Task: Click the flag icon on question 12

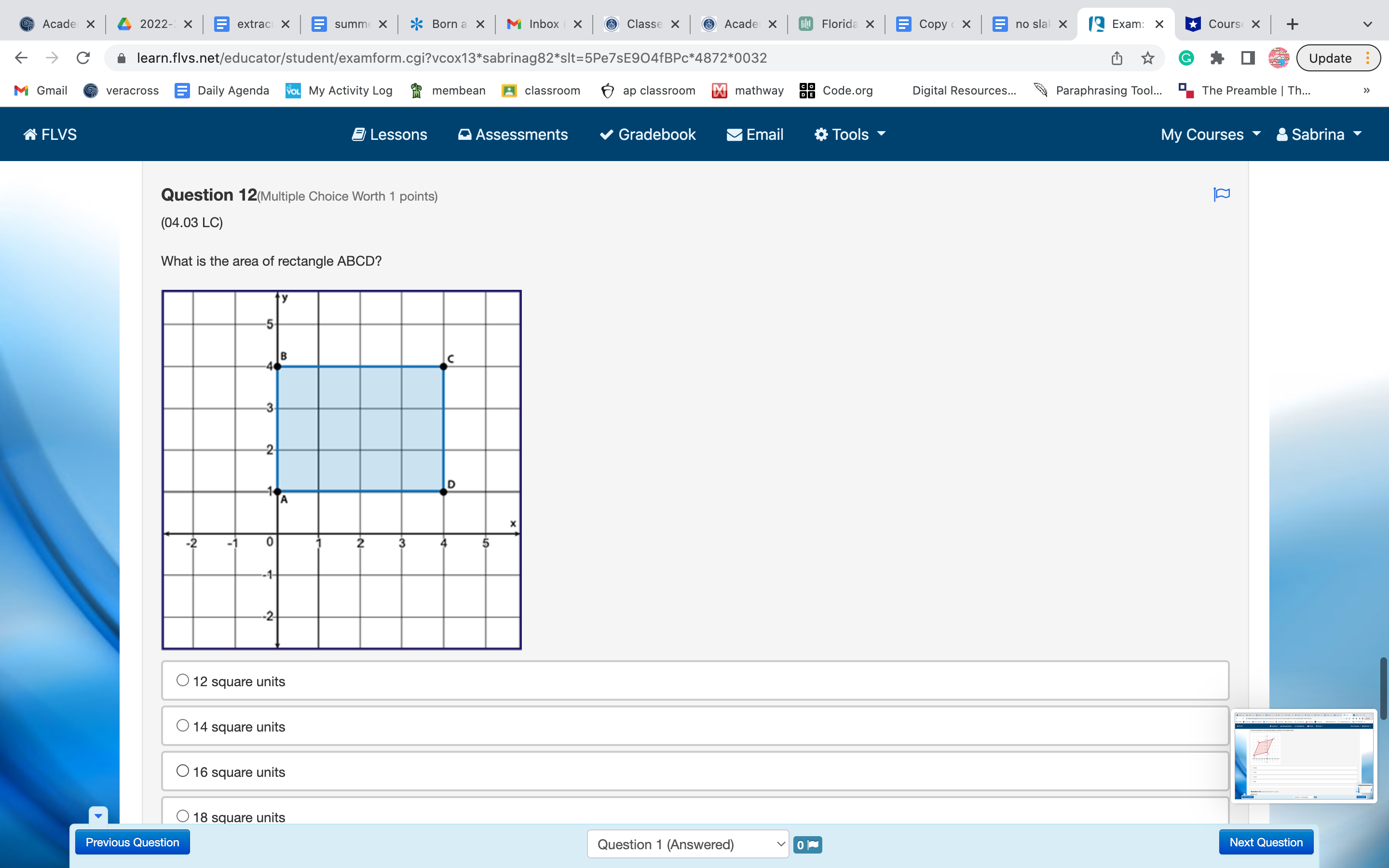Action: 1220,195
